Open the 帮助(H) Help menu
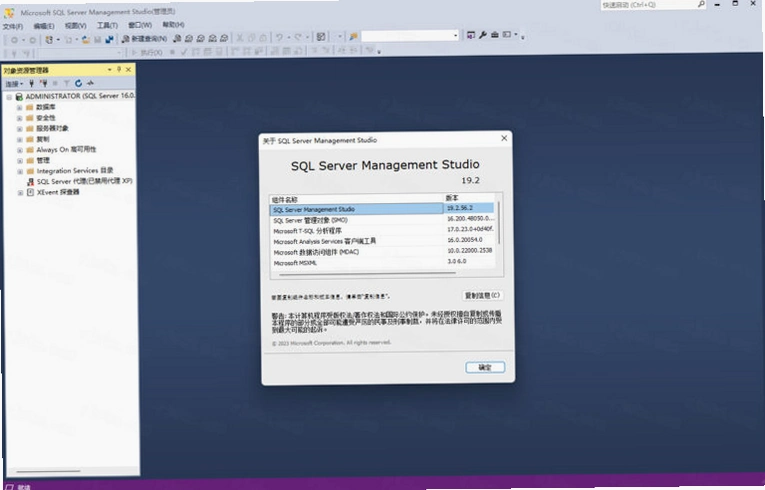 (x=173, y=24)
